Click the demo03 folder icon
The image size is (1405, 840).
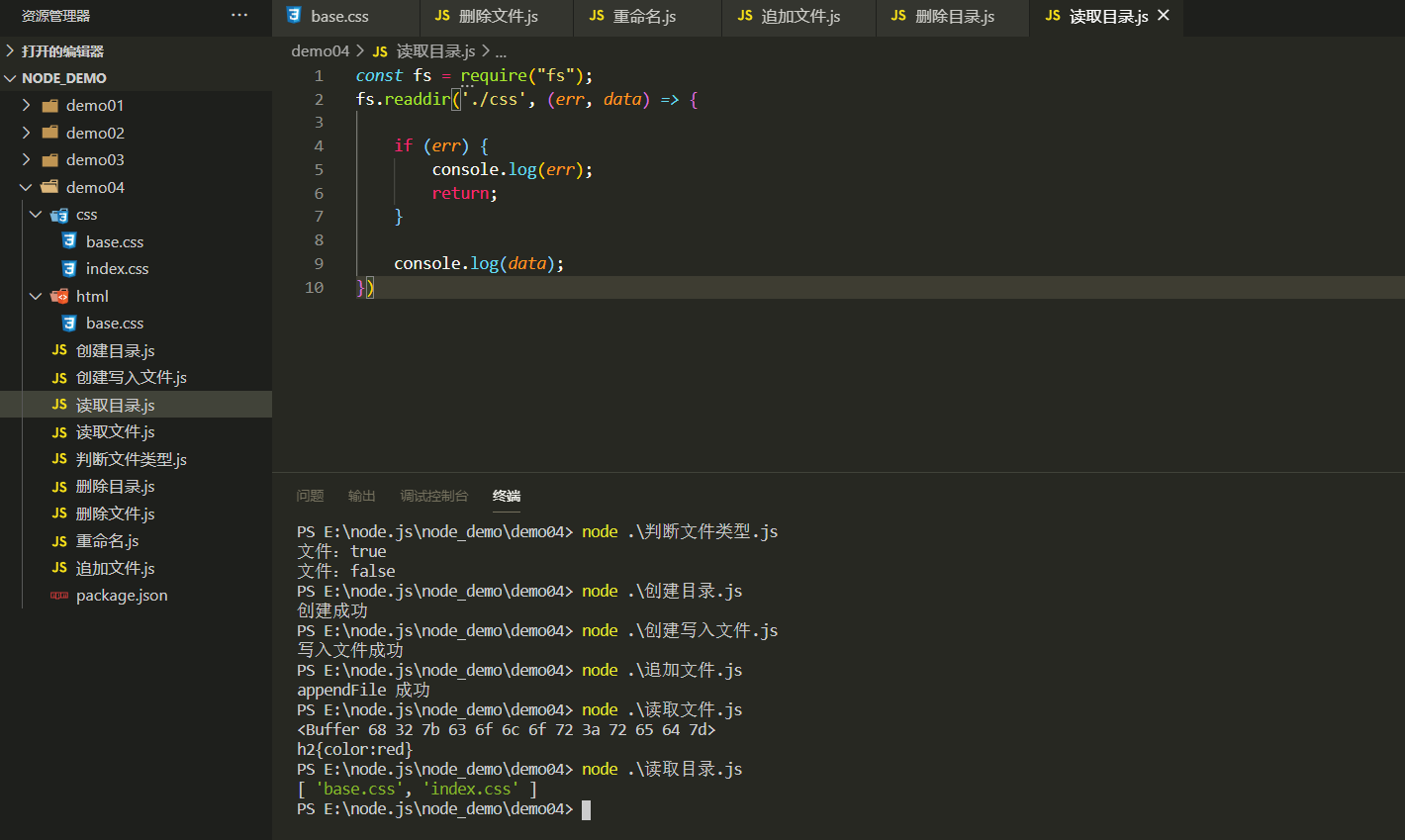[x=50, y=159]
